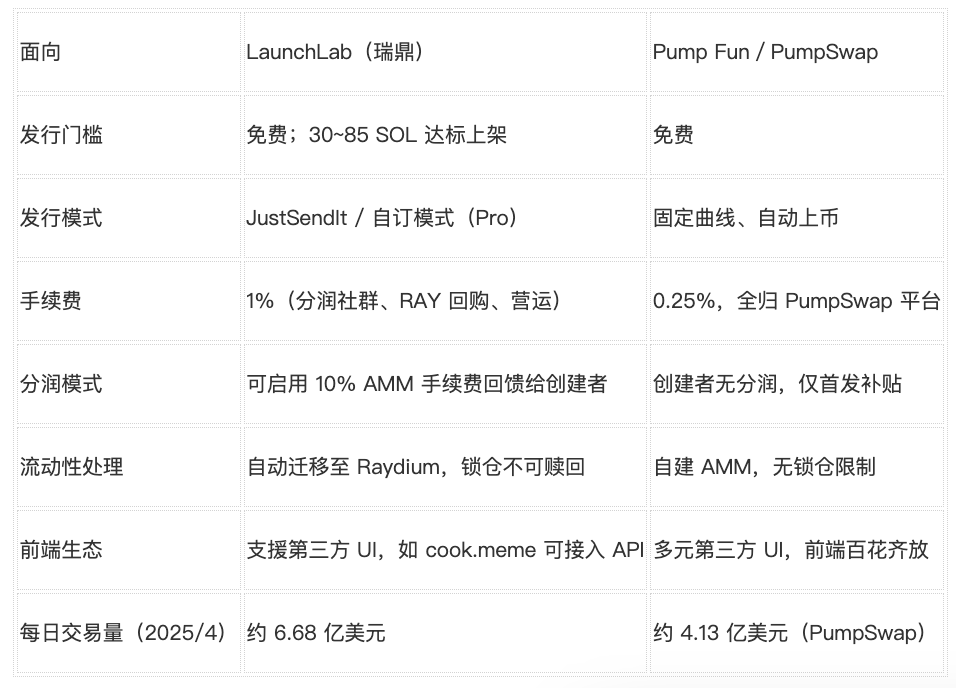Select cell '免费；30~85 SOL 达标上架'
The image size is (956, 688).
pos(445,135)
